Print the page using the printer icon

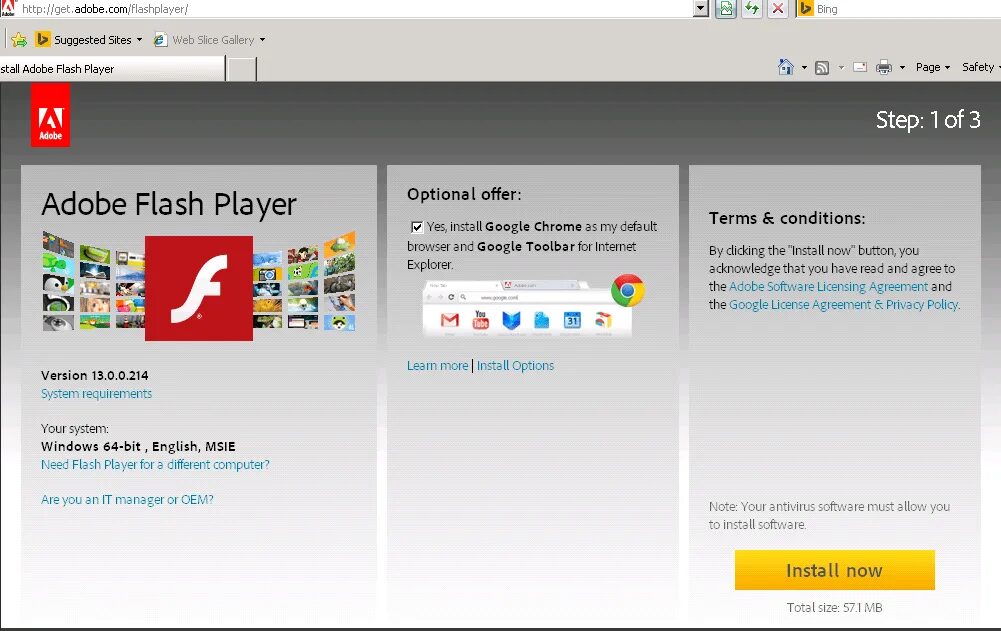pos(884,67)
